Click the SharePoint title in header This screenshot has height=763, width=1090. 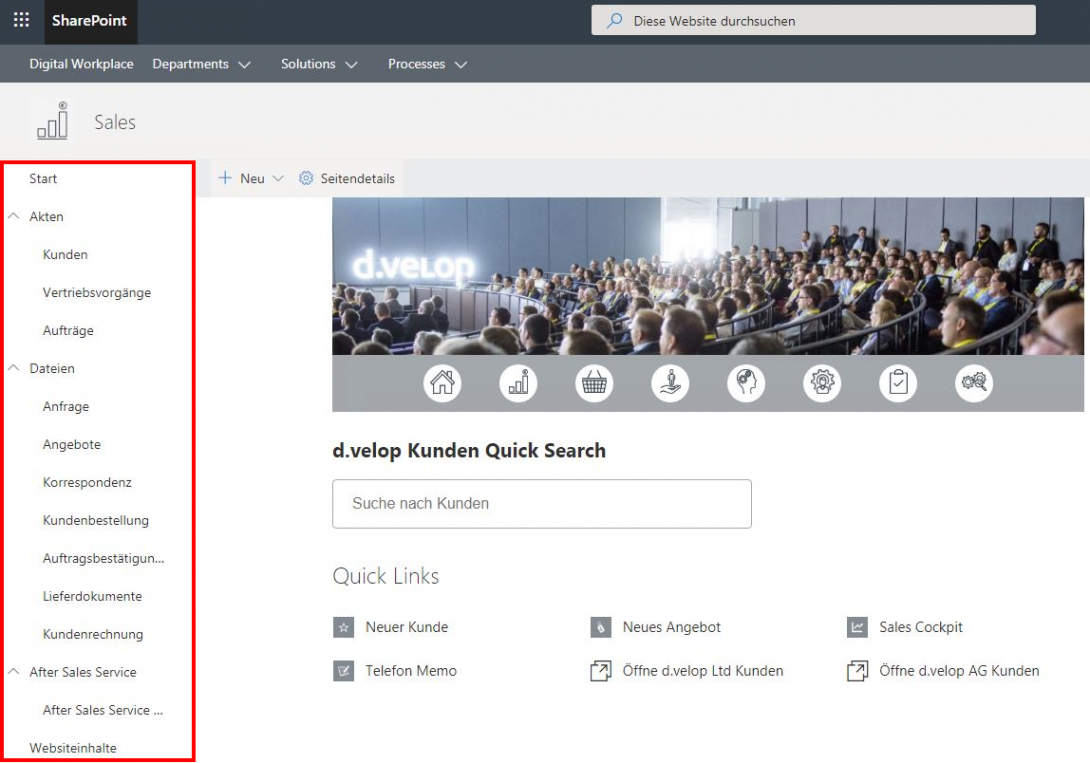(89, 21)
